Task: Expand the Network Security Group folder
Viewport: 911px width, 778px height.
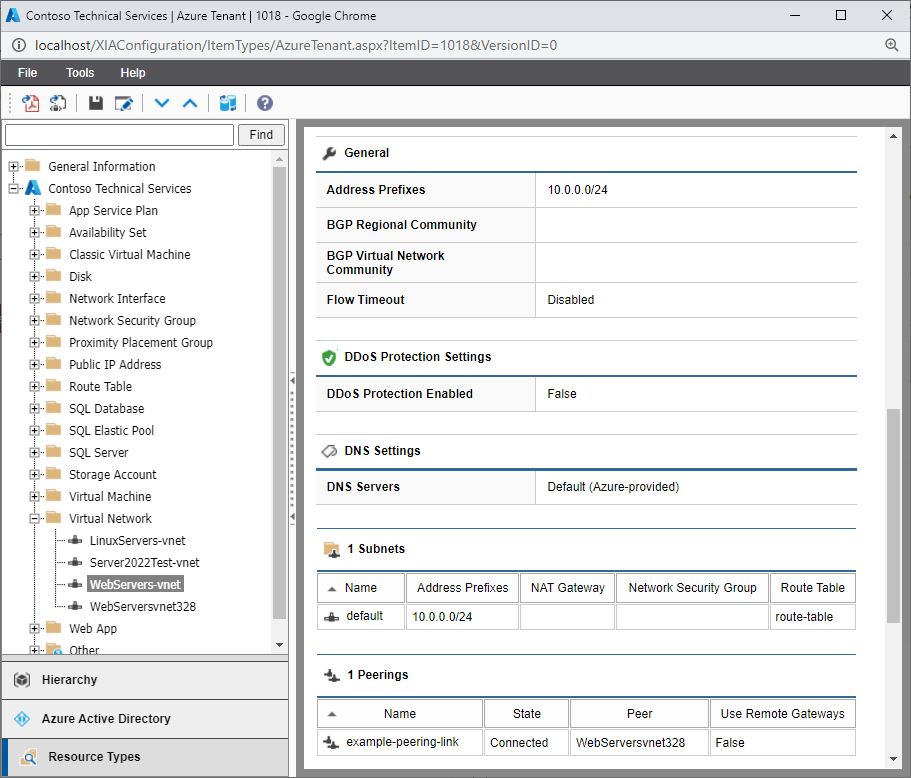Action: click(x=34, y=321)
